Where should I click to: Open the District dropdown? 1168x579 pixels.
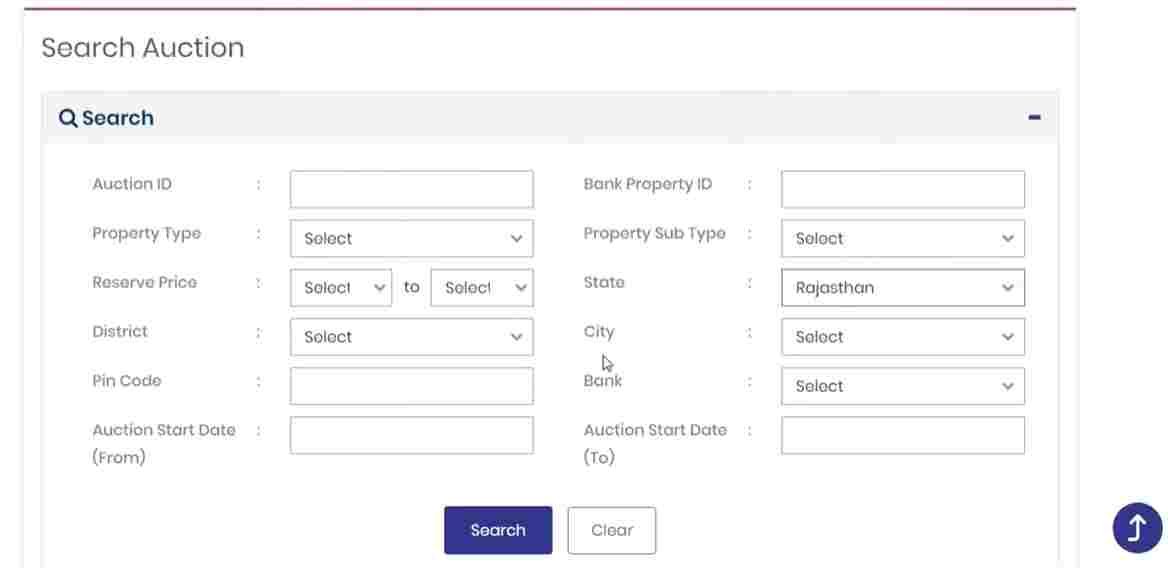[x=411, y=337]
